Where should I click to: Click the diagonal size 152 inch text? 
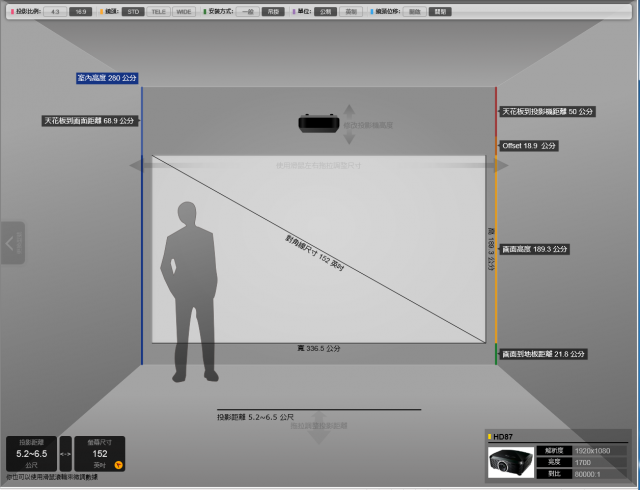pyautogui.click(x=314, y=253)
